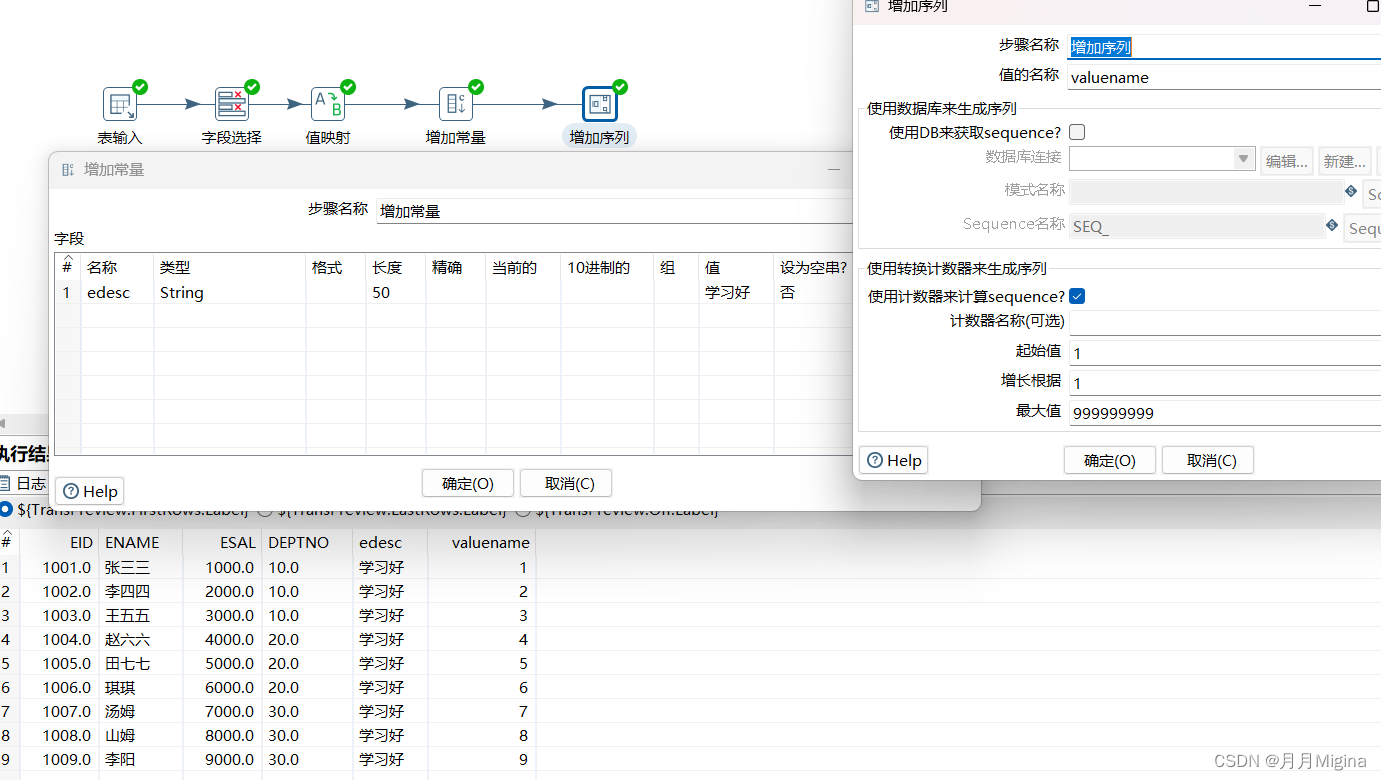Select the 值映射 step icon
Screen dimensions: 1381x780
328,104
